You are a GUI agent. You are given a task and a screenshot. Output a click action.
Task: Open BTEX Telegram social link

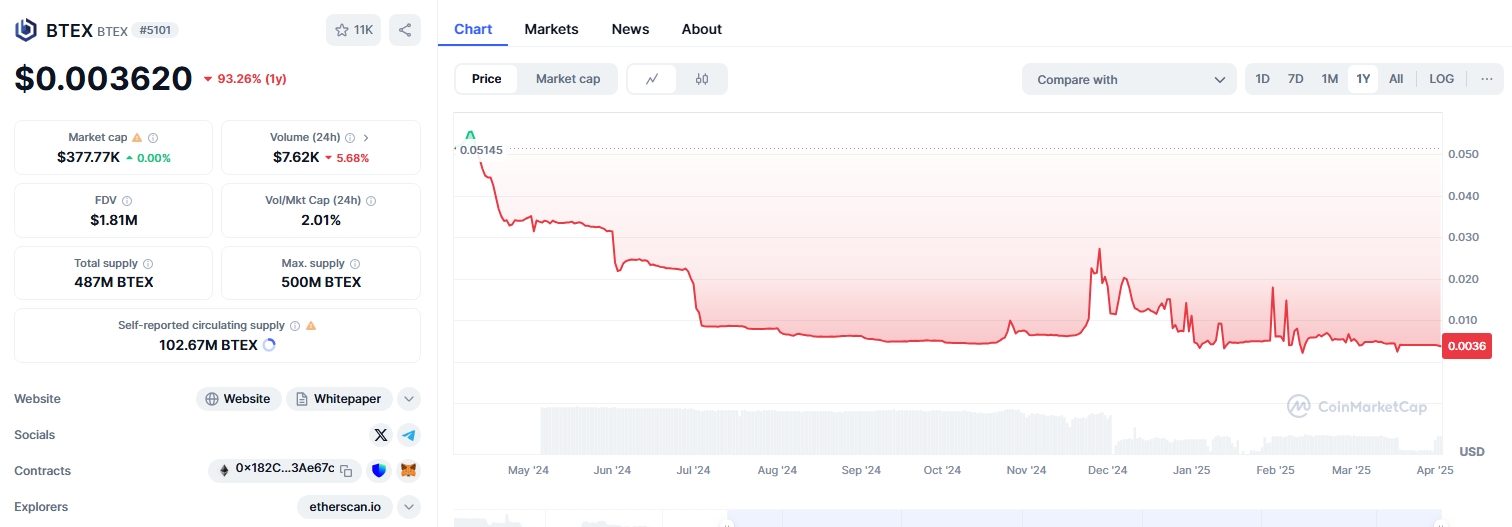coord(409,435)
